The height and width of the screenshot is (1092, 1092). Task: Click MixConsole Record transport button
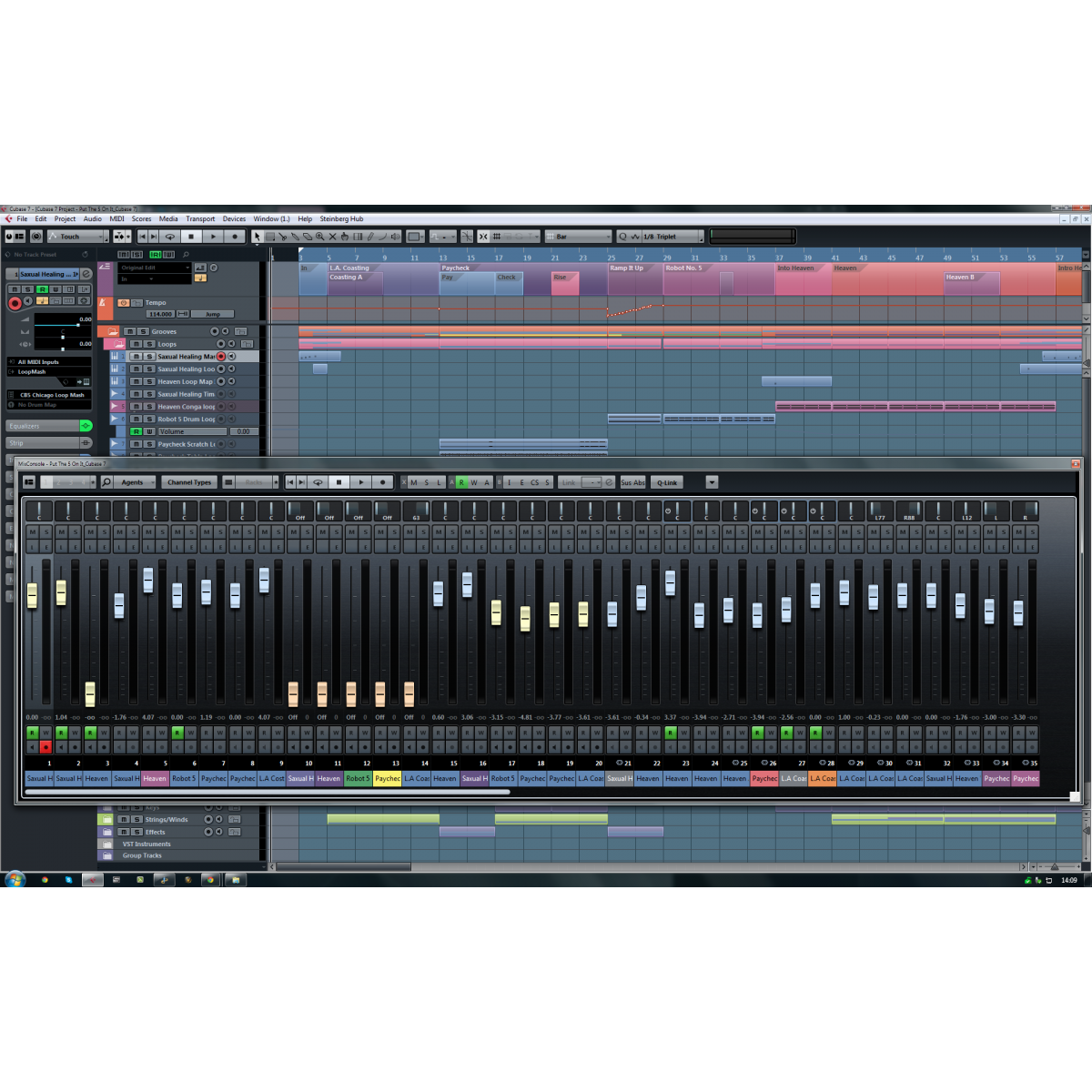pyautogui.click(x=383, y=482)
